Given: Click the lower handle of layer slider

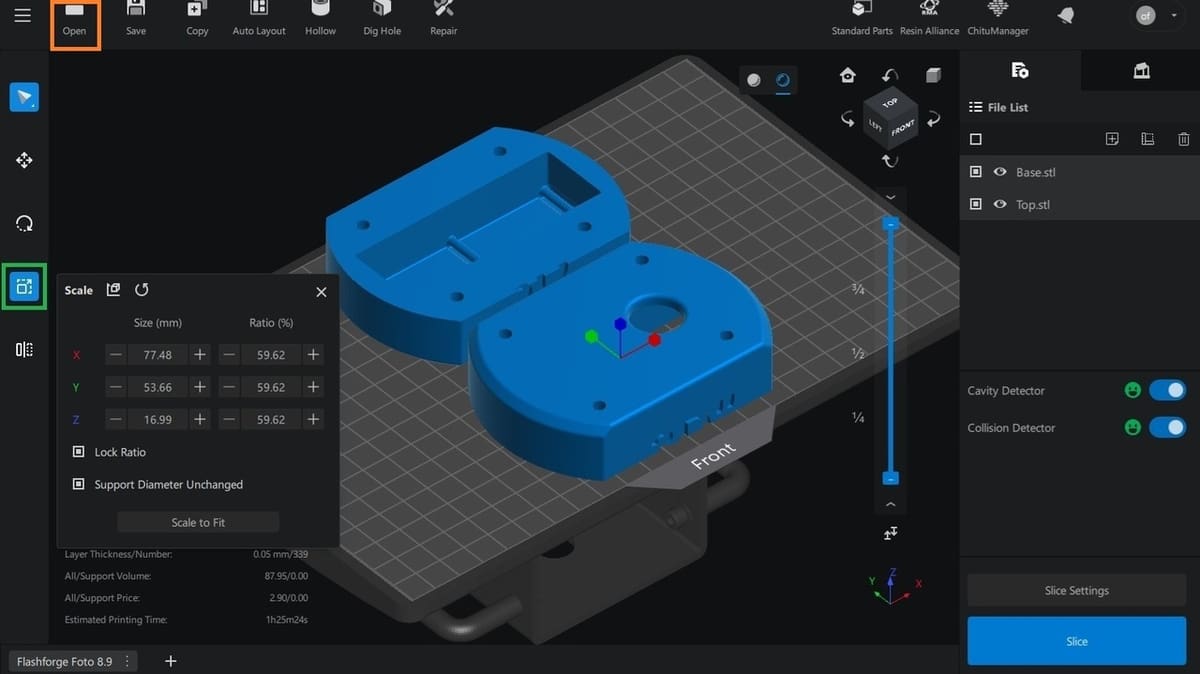Looking at the screenshot, I should [x=890, y=478].
